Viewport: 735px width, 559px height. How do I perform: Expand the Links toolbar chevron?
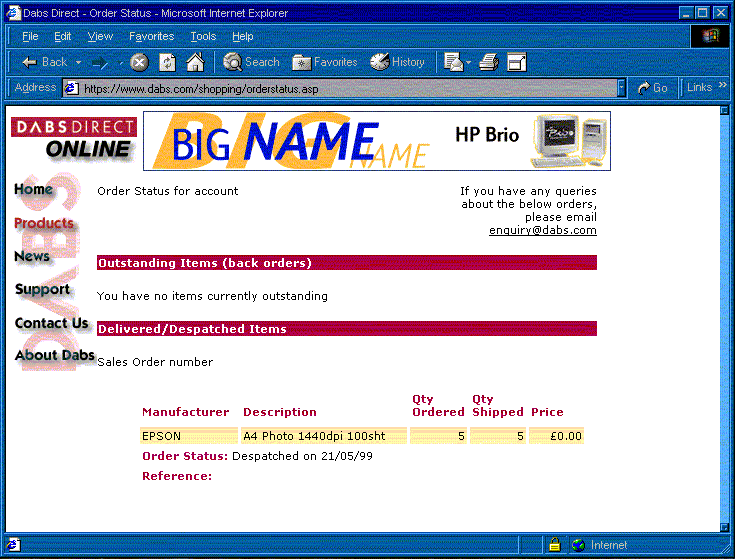722,85
